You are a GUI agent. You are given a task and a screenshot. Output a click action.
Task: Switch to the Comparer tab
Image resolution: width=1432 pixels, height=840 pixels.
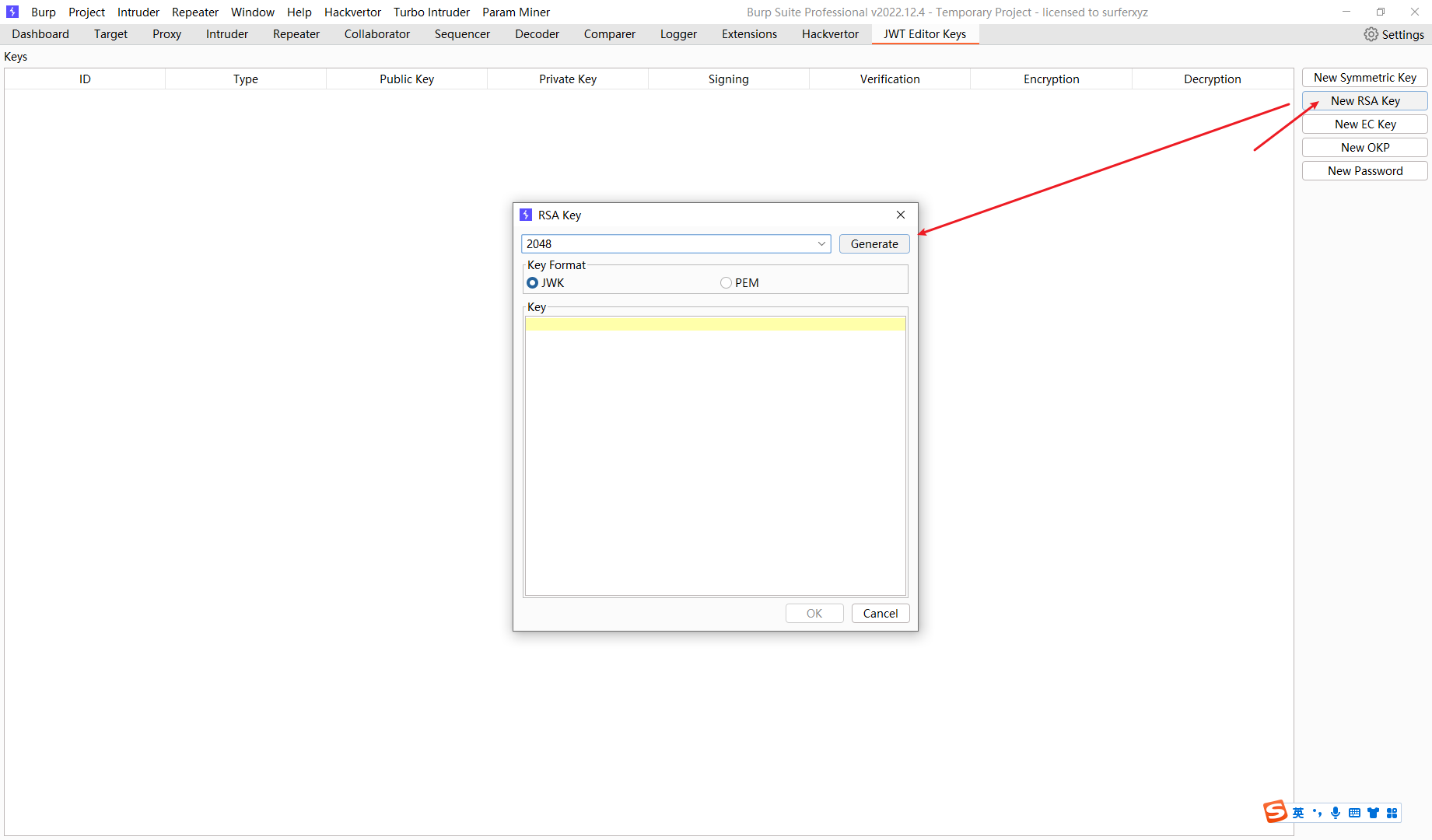tap(610, 34)
